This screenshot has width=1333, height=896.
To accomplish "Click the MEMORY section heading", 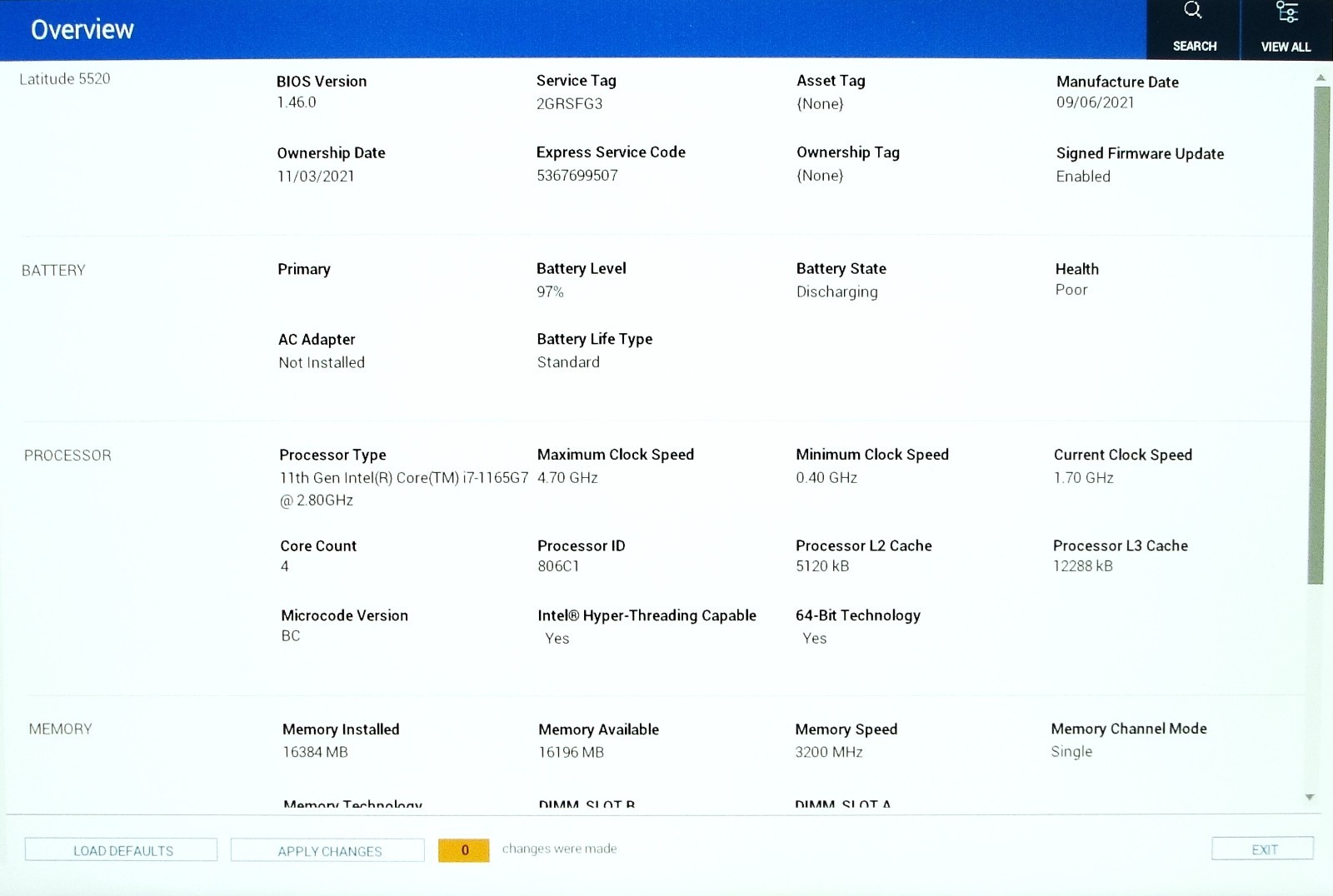I will [x=60, y=729].
